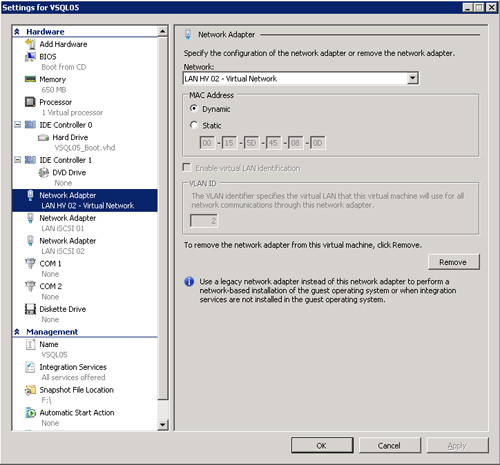Click the Add Hardware icon
This screenshot has height=465, width=500.
click(30, 44)
